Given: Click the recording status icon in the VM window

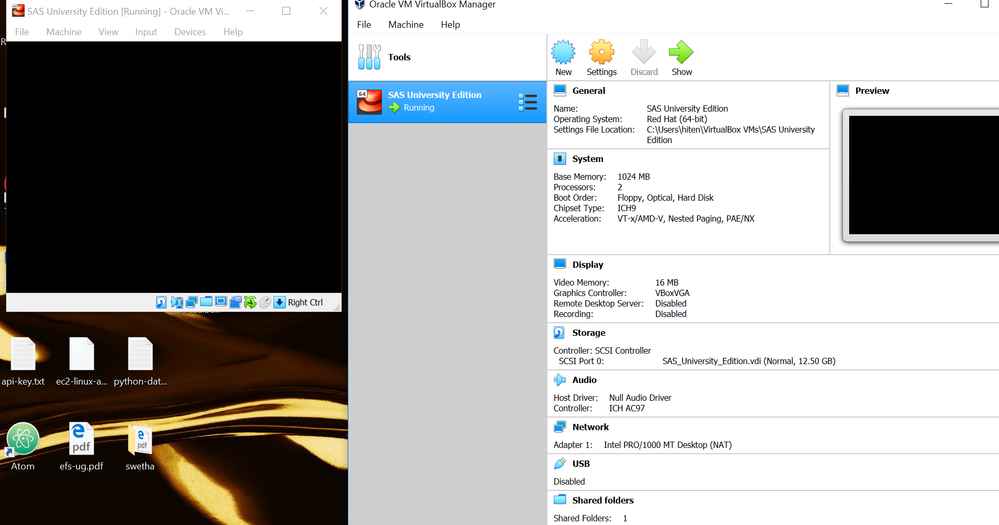Looking at the screenshot, I should pyautogui.click(x=236, y=302).
